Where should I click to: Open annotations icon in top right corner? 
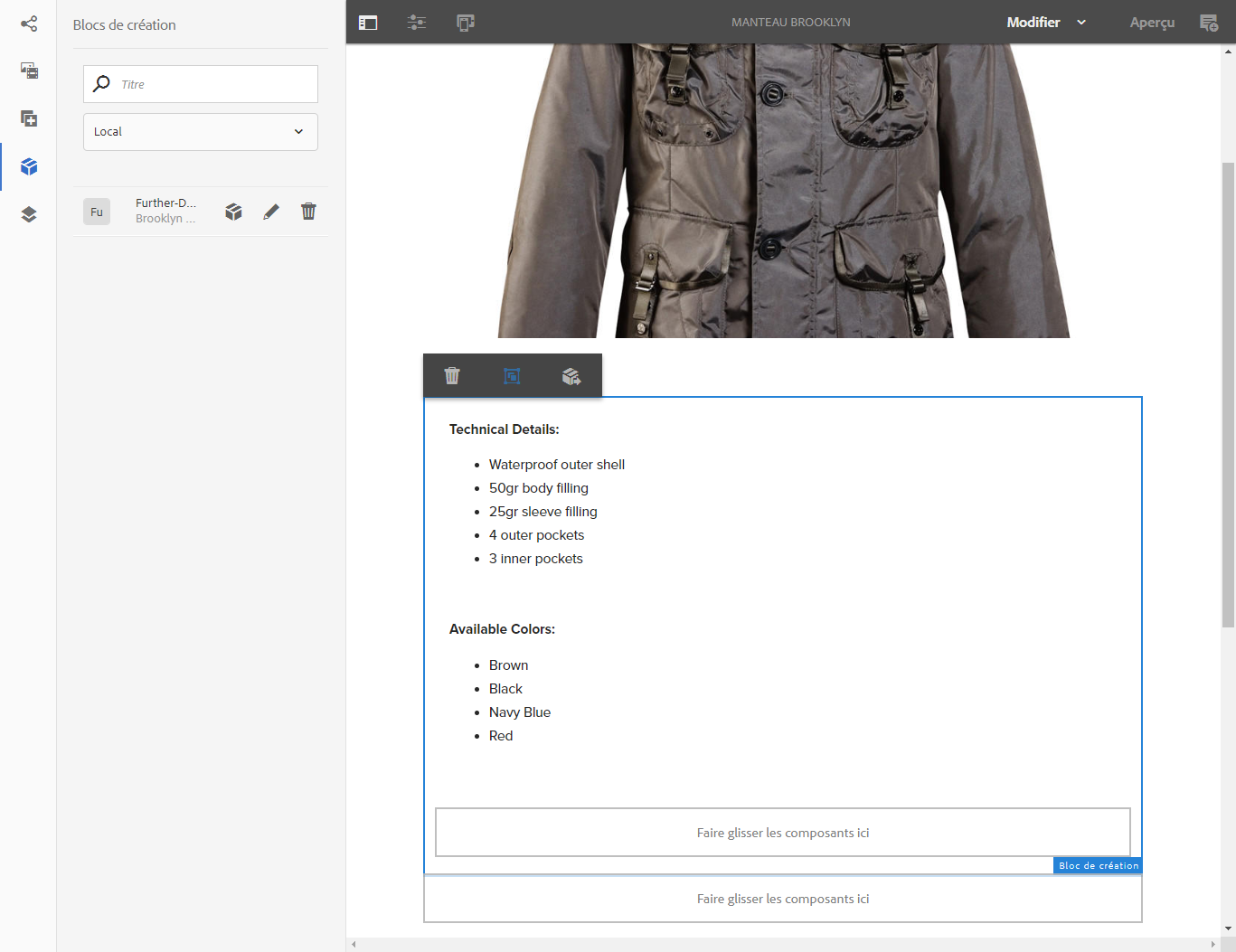pos(1208,23)
